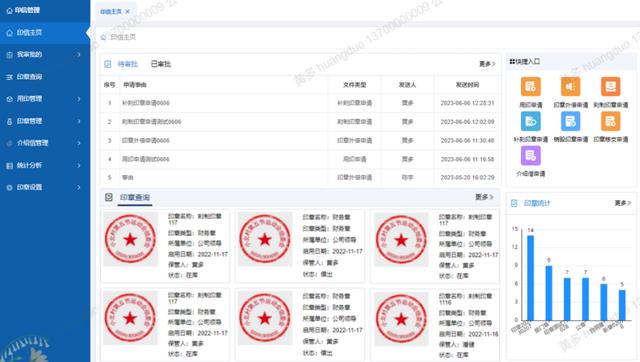Click the stamp icon beside 印章管理 in the sidebar

coord(9,121)
